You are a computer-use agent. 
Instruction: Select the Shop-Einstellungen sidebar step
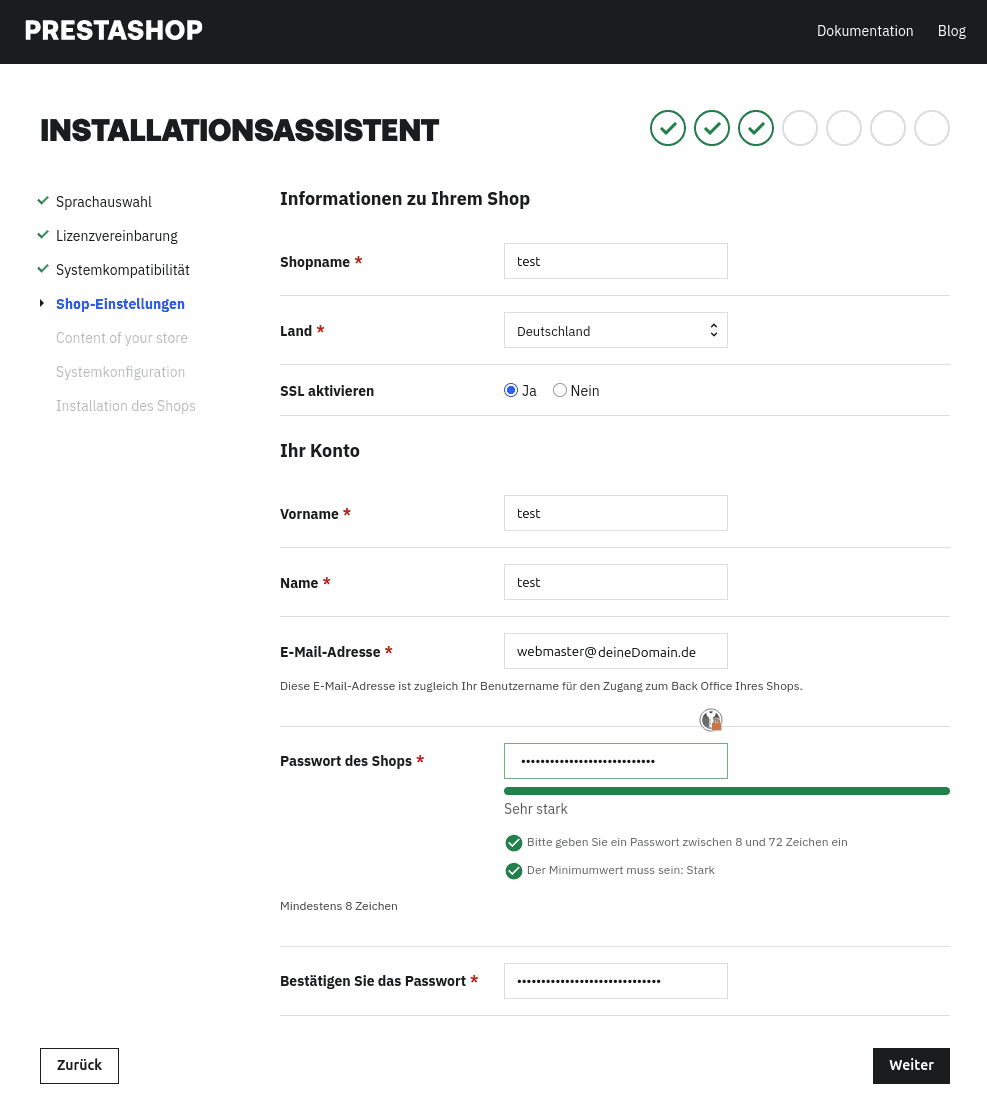120,304
